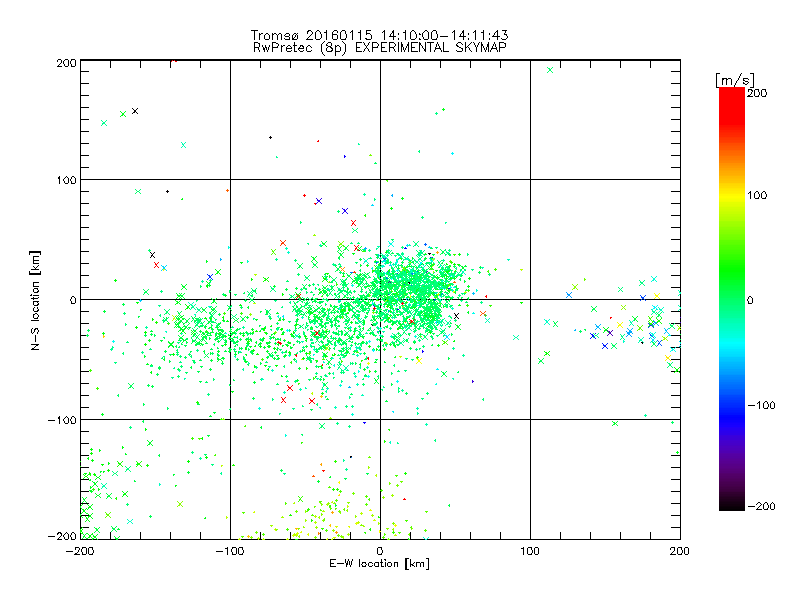
Task: Click the green X marker in the top-right cell
Action: pyautogui.click(x=550, y=70)
